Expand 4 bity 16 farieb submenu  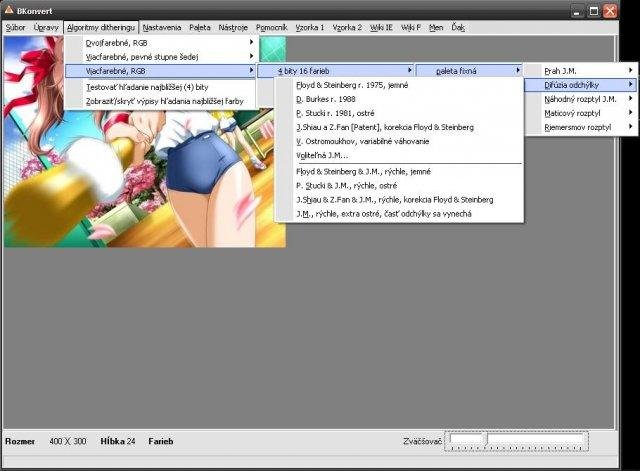tap(336, 71)
